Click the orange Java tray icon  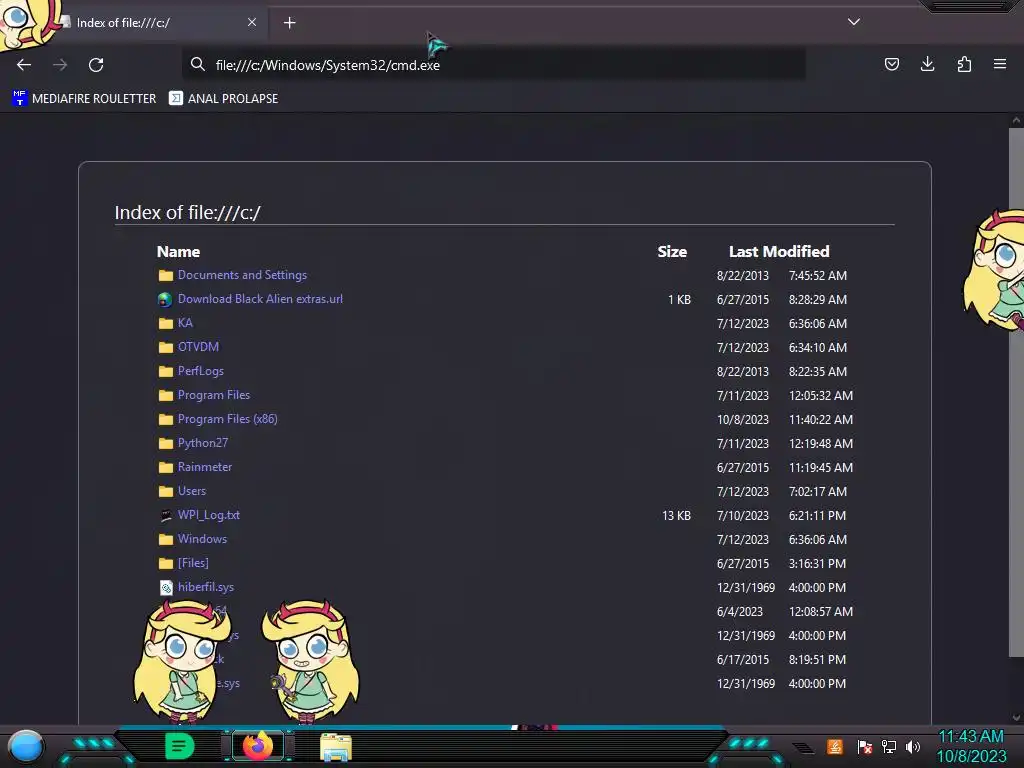tap(835, 746)
